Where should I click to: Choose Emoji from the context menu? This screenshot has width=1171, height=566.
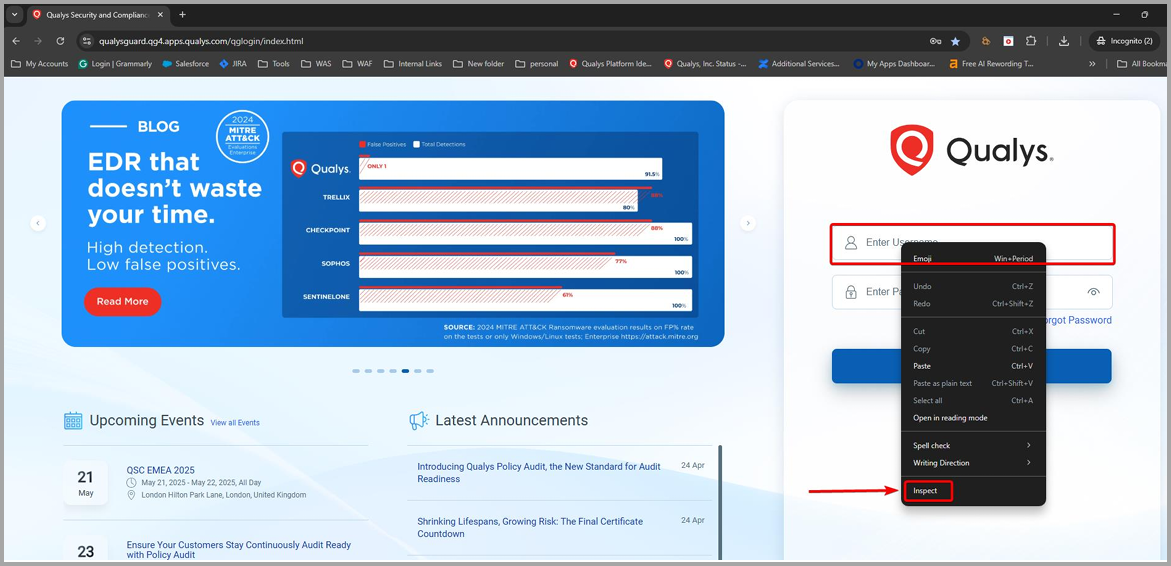tap(973, 258)
